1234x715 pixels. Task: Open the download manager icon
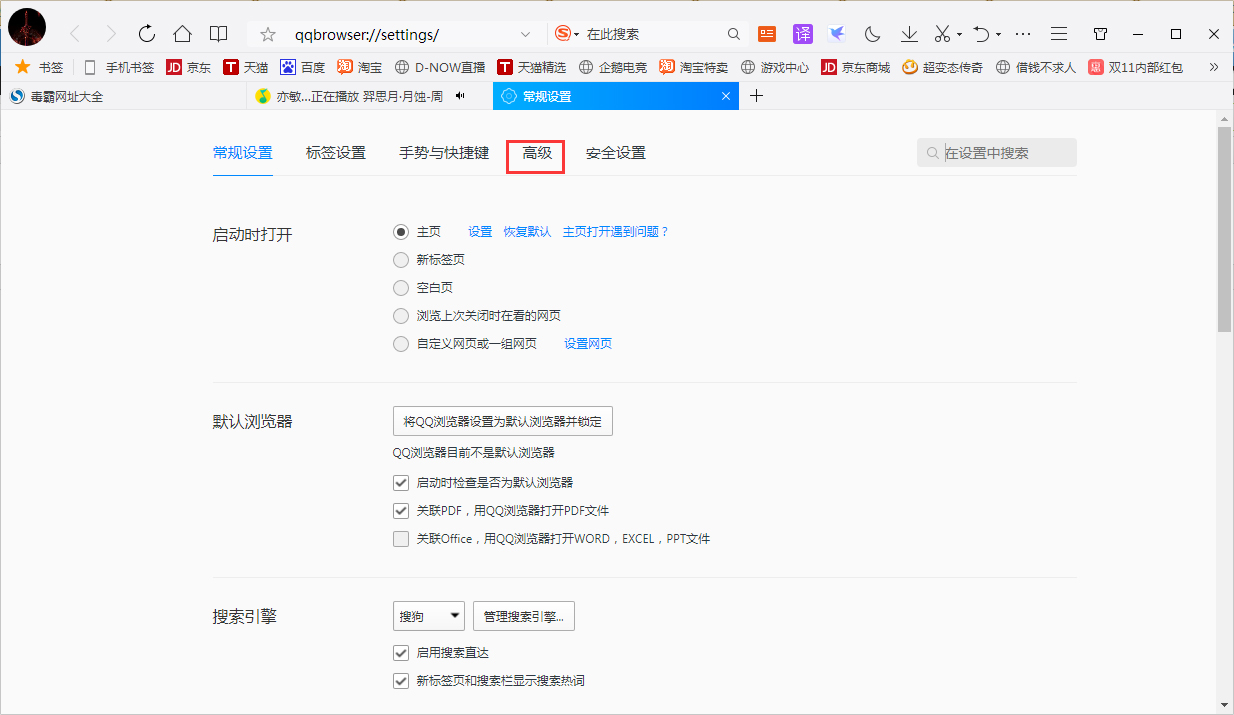tap(908, 33)
